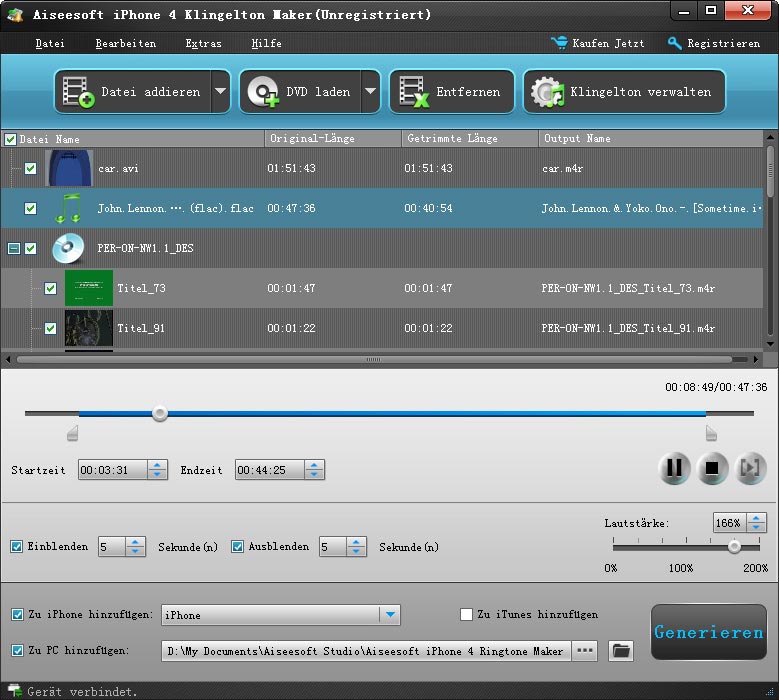Uncheck the John Lennon flac checkbox
The height and width of the screenshot is (700, 779).
click(30, 208)
